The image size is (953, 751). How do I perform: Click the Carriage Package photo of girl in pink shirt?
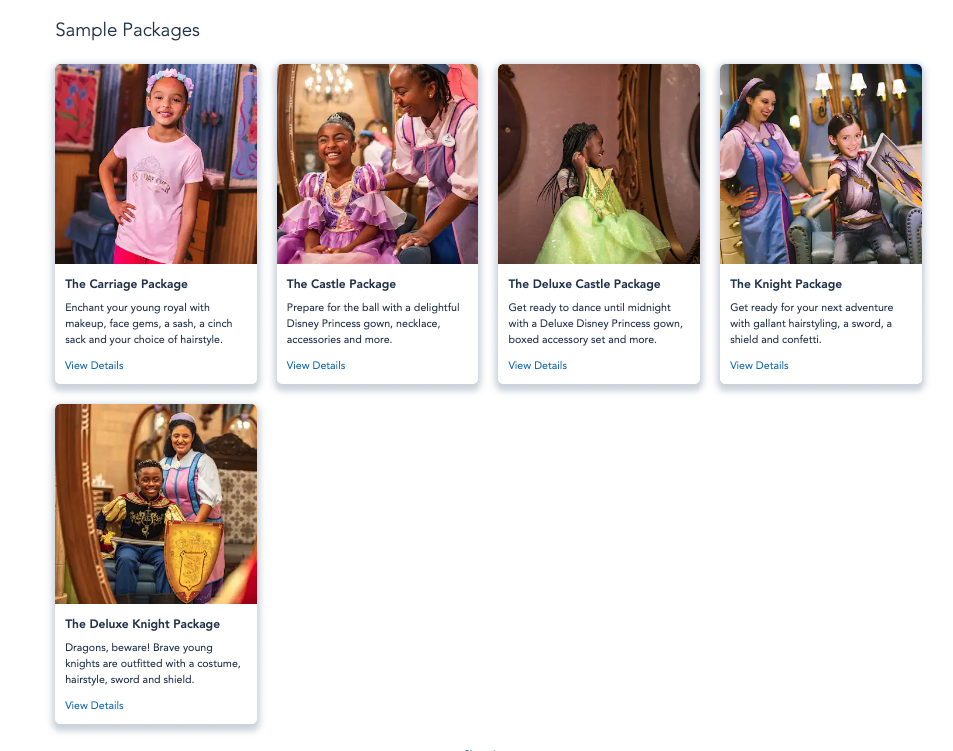click(156, 164)
